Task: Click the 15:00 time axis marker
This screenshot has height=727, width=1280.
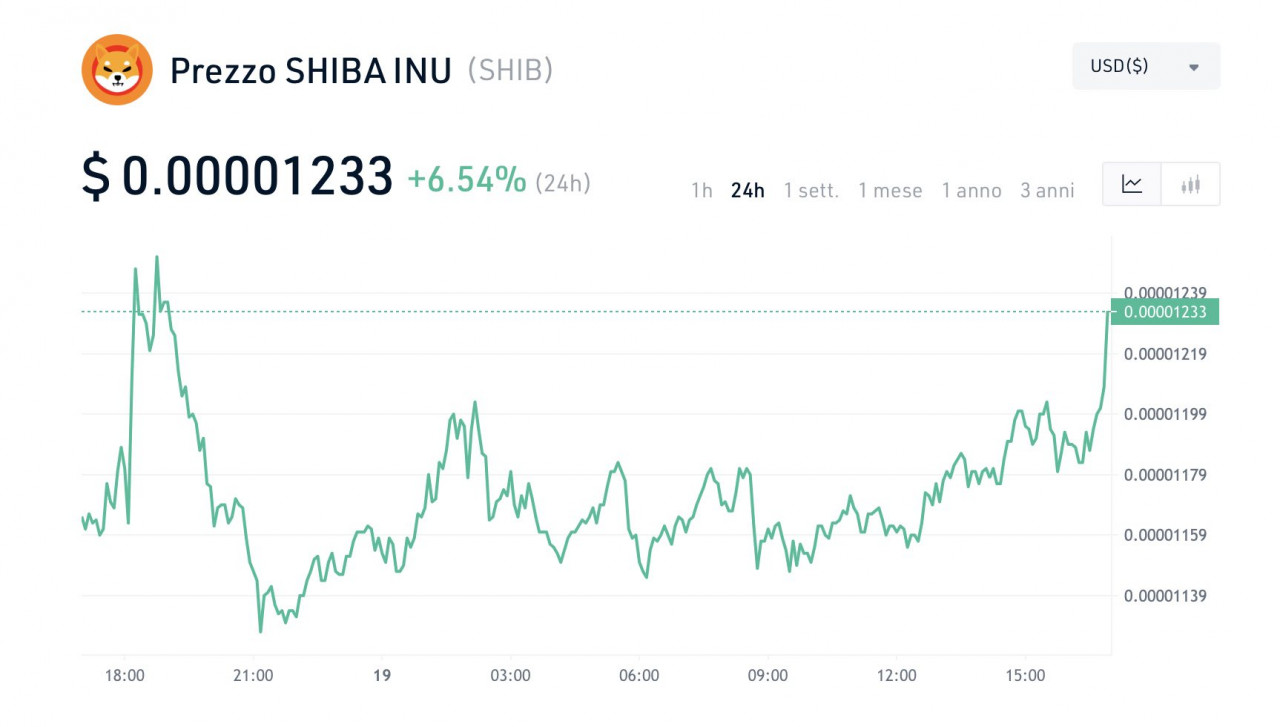Action: pos(1025,676)
